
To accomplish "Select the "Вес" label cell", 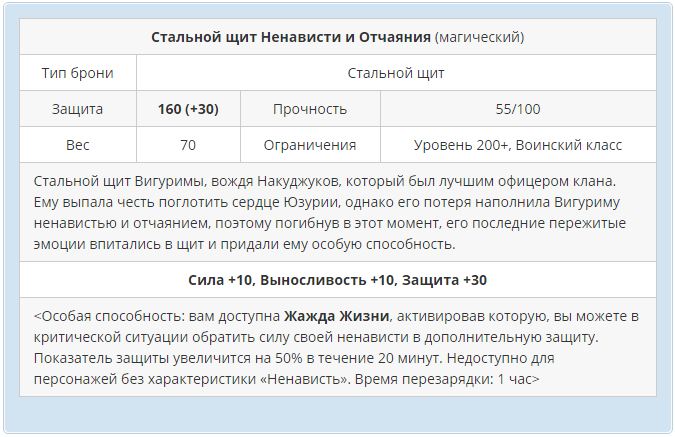I will coord(77,145).
